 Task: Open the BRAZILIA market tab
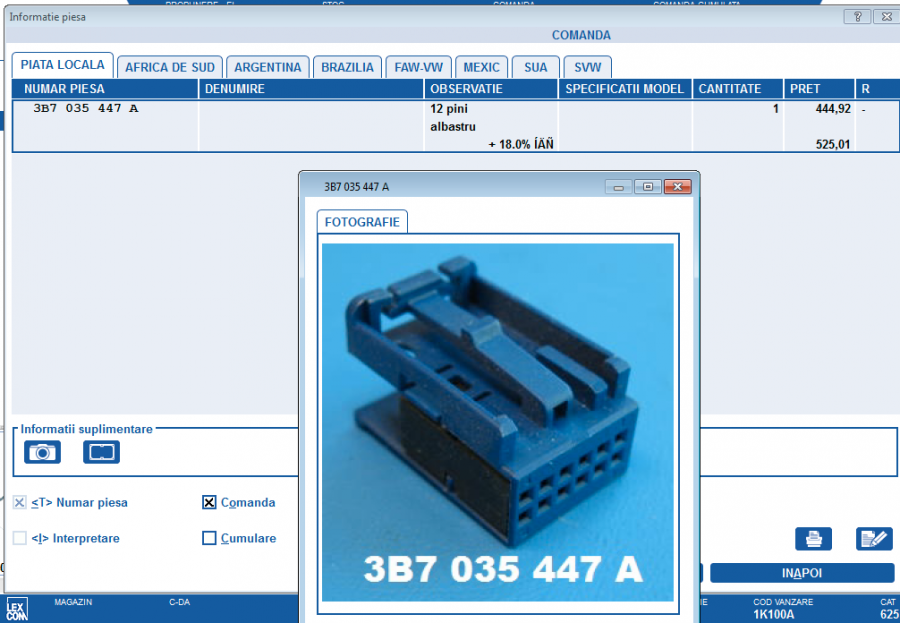(347, 67)
